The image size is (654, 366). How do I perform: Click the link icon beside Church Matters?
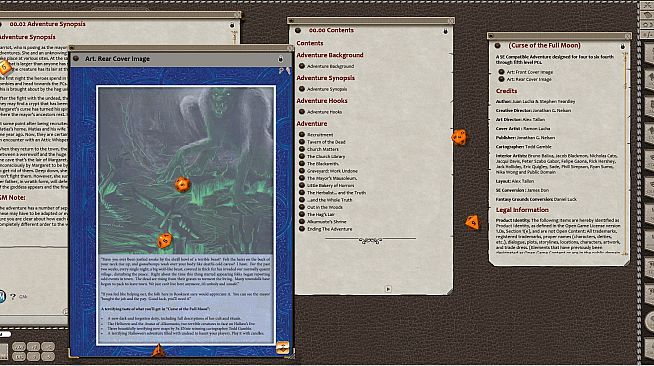tap(302, 149)
